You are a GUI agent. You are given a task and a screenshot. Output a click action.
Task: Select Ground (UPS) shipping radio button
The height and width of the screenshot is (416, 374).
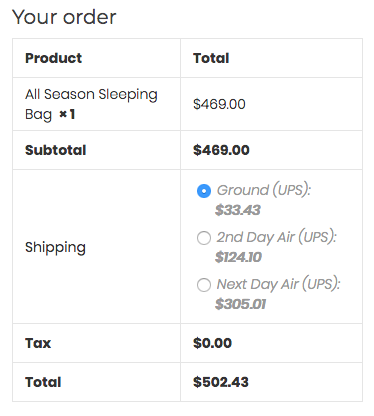point(204,191)
